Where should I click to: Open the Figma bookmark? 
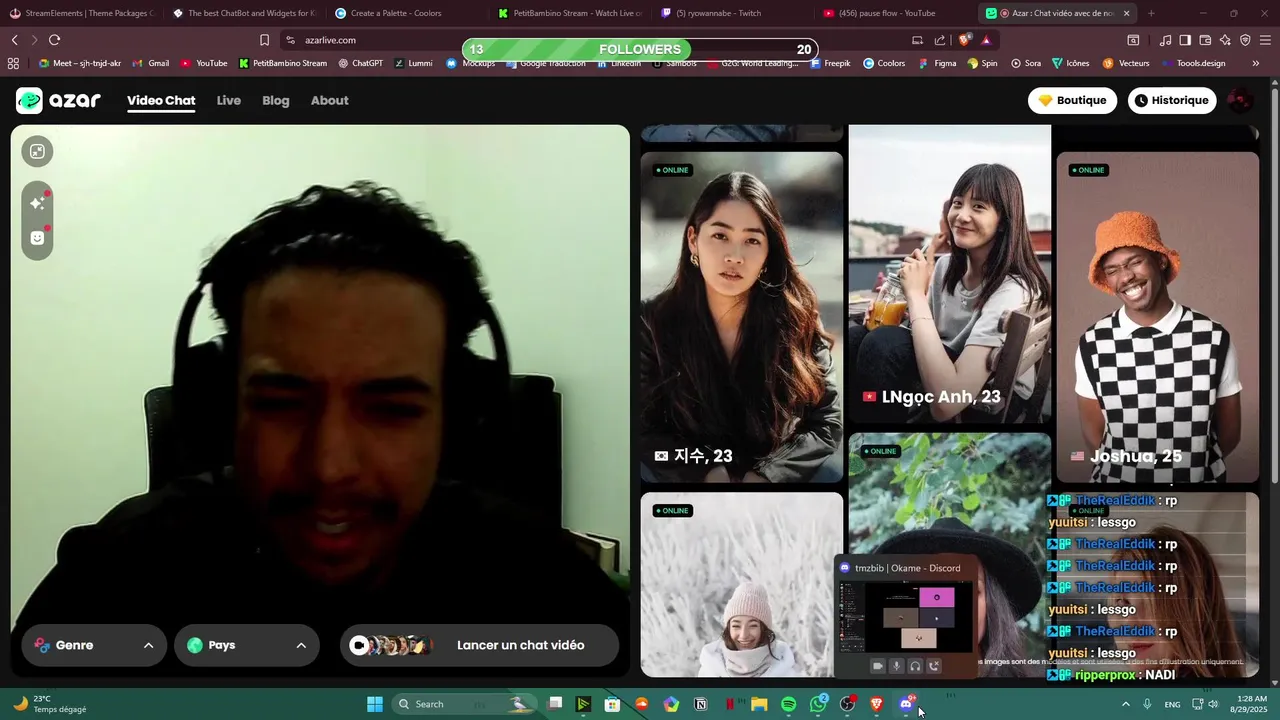point(937,63)
